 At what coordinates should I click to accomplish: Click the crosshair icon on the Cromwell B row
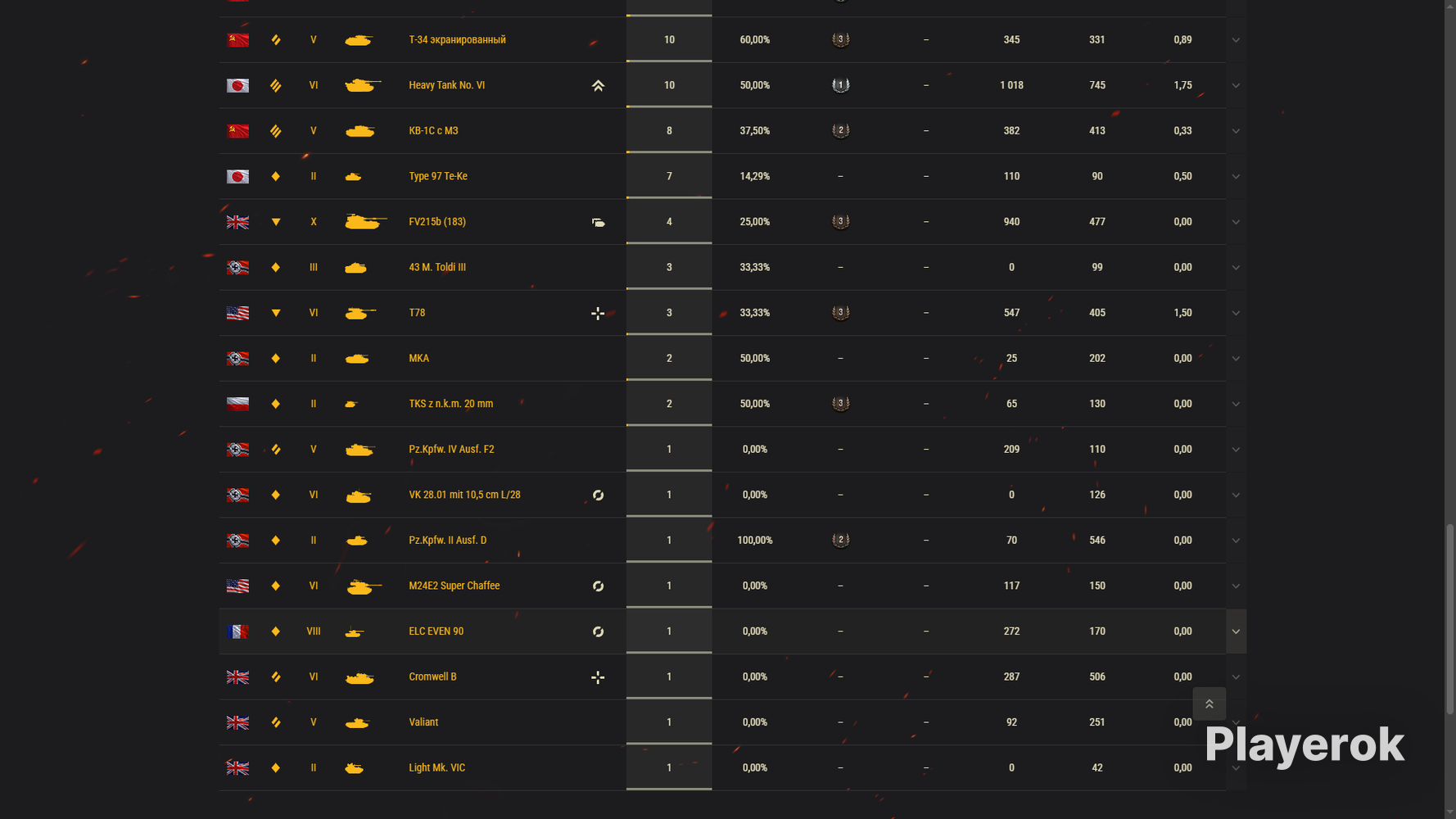[598, 677]
